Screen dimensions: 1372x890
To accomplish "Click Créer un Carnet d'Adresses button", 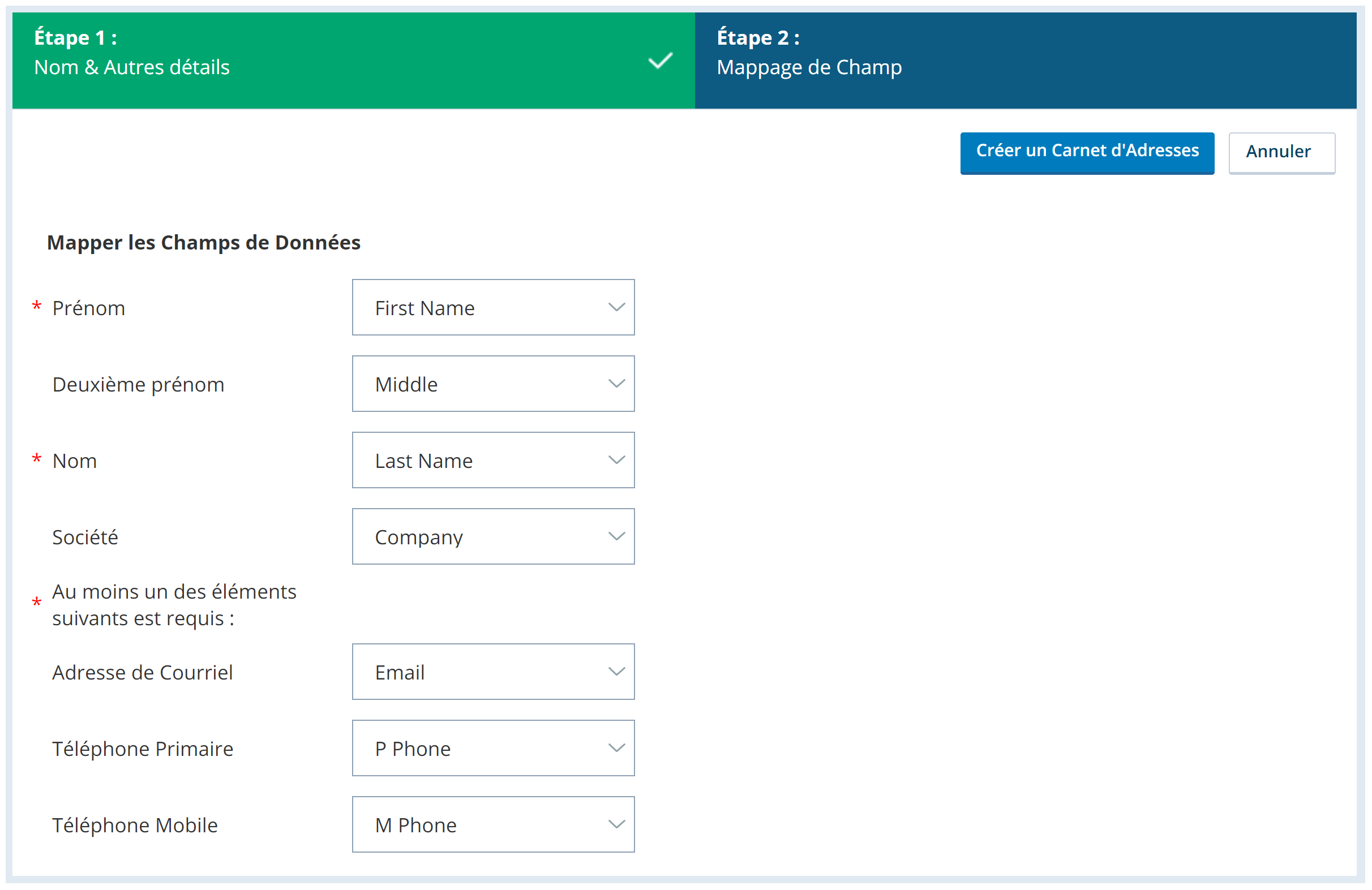I will [1088, 151].
